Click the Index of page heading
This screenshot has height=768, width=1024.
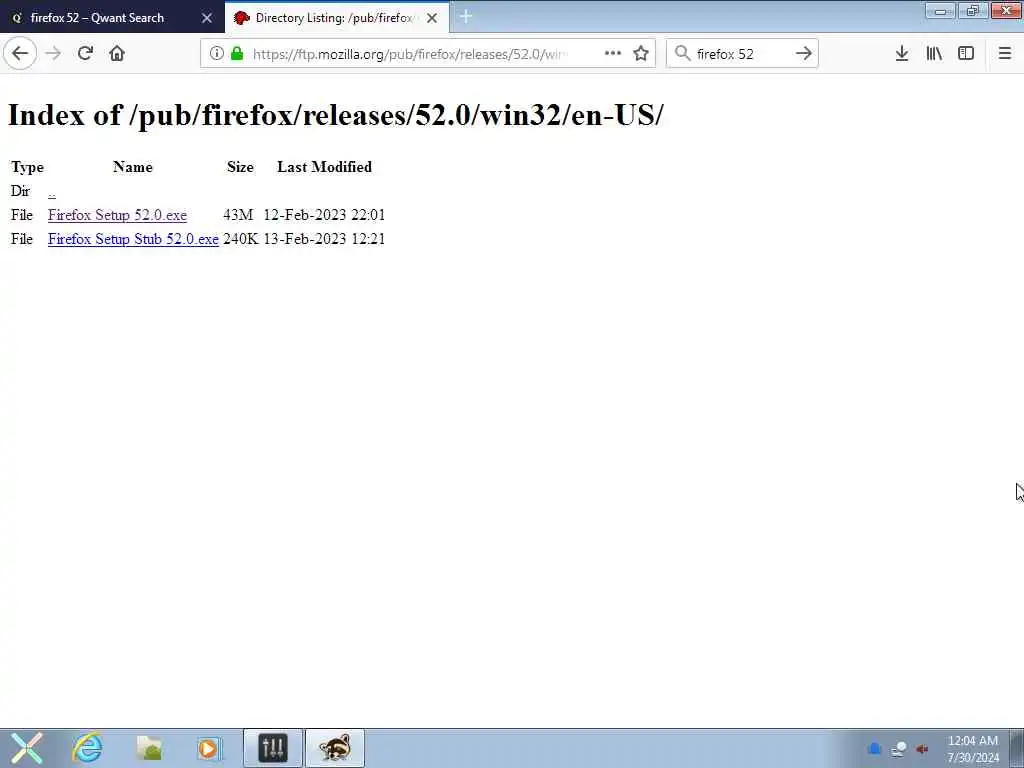[336, 115]
